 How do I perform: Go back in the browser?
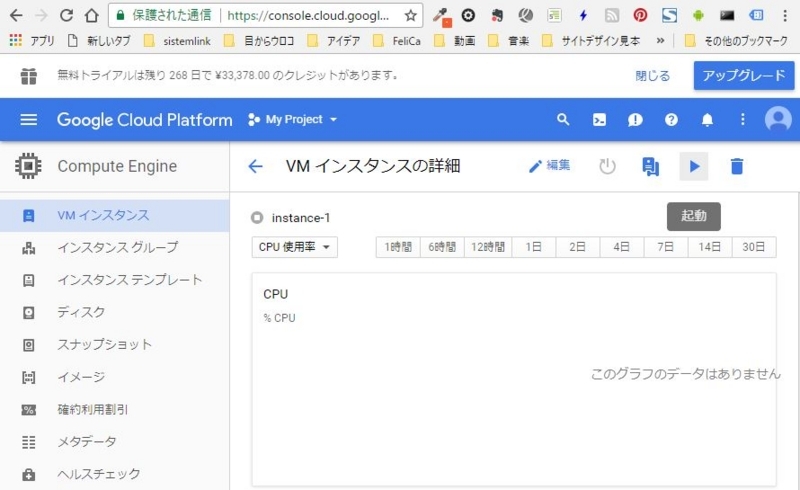(16, 15)
